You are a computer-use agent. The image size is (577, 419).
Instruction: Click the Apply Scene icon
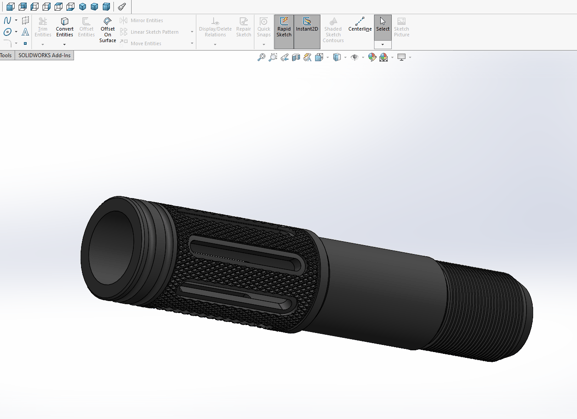383,57
